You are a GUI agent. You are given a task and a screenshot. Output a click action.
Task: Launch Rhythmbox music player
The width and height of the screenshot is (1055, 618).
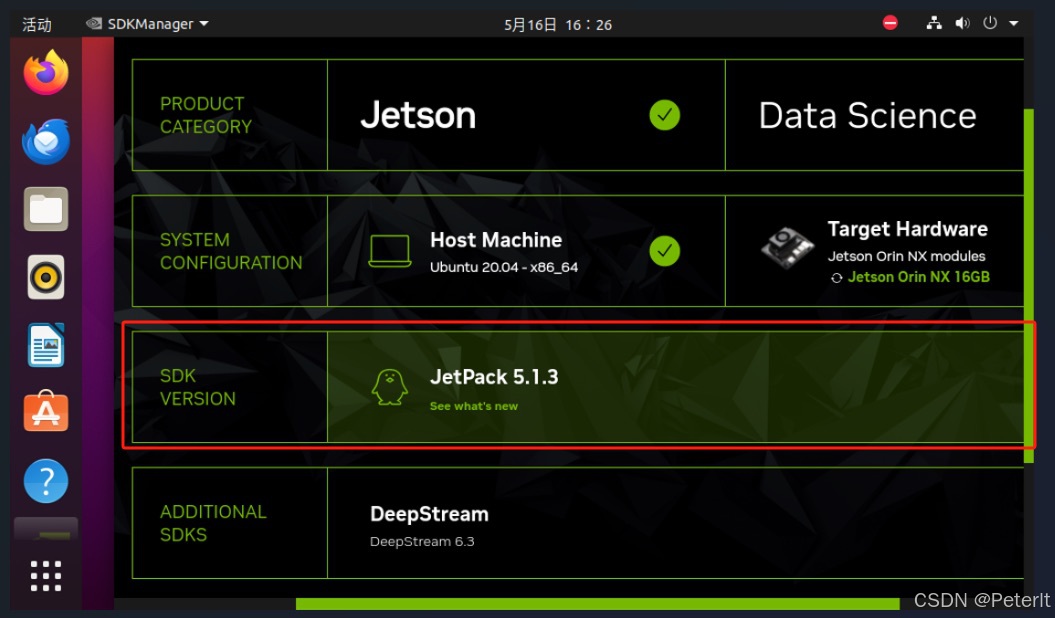coord(46,277)
